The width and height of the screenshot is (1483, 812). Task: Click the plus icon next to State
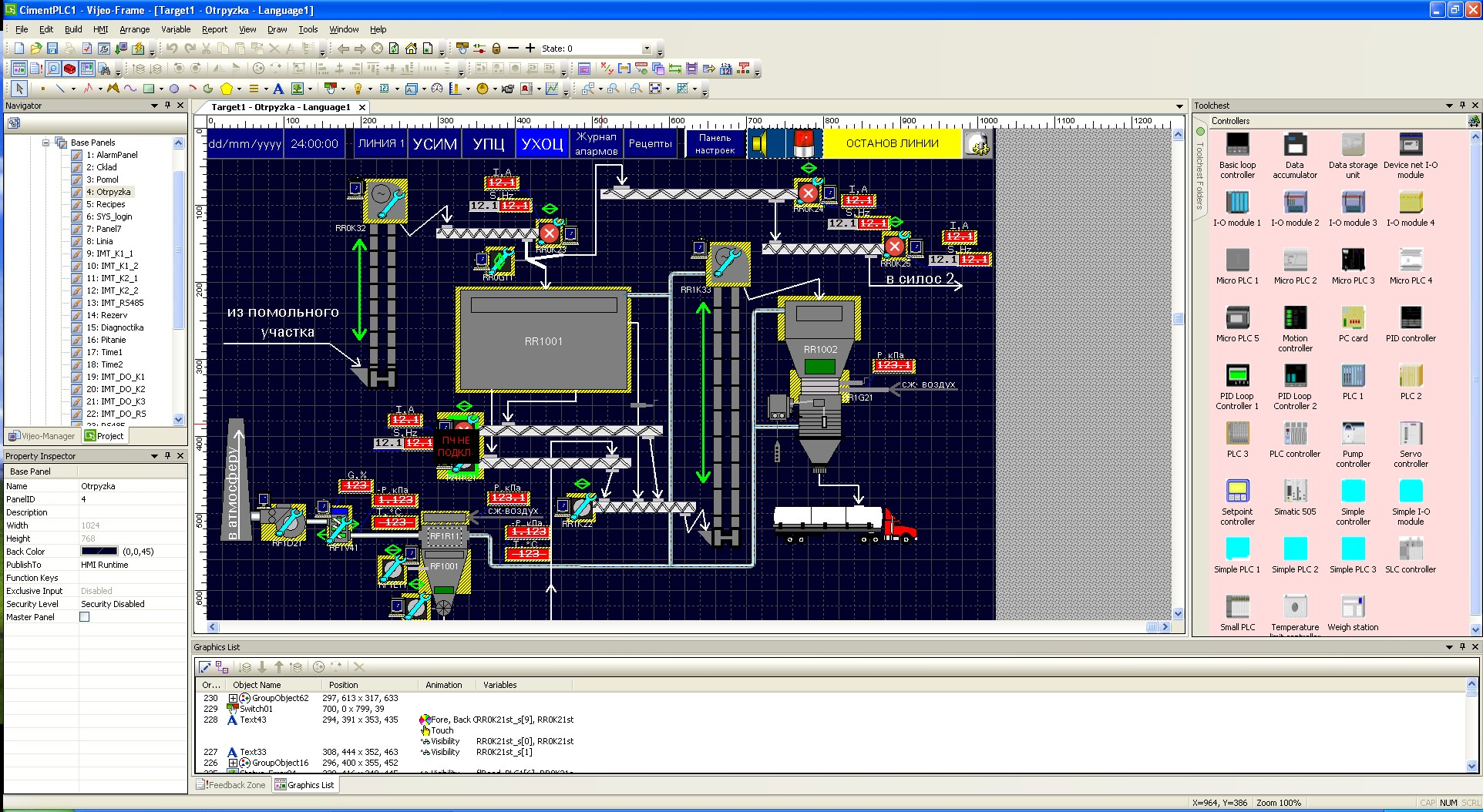click(530, 49)
